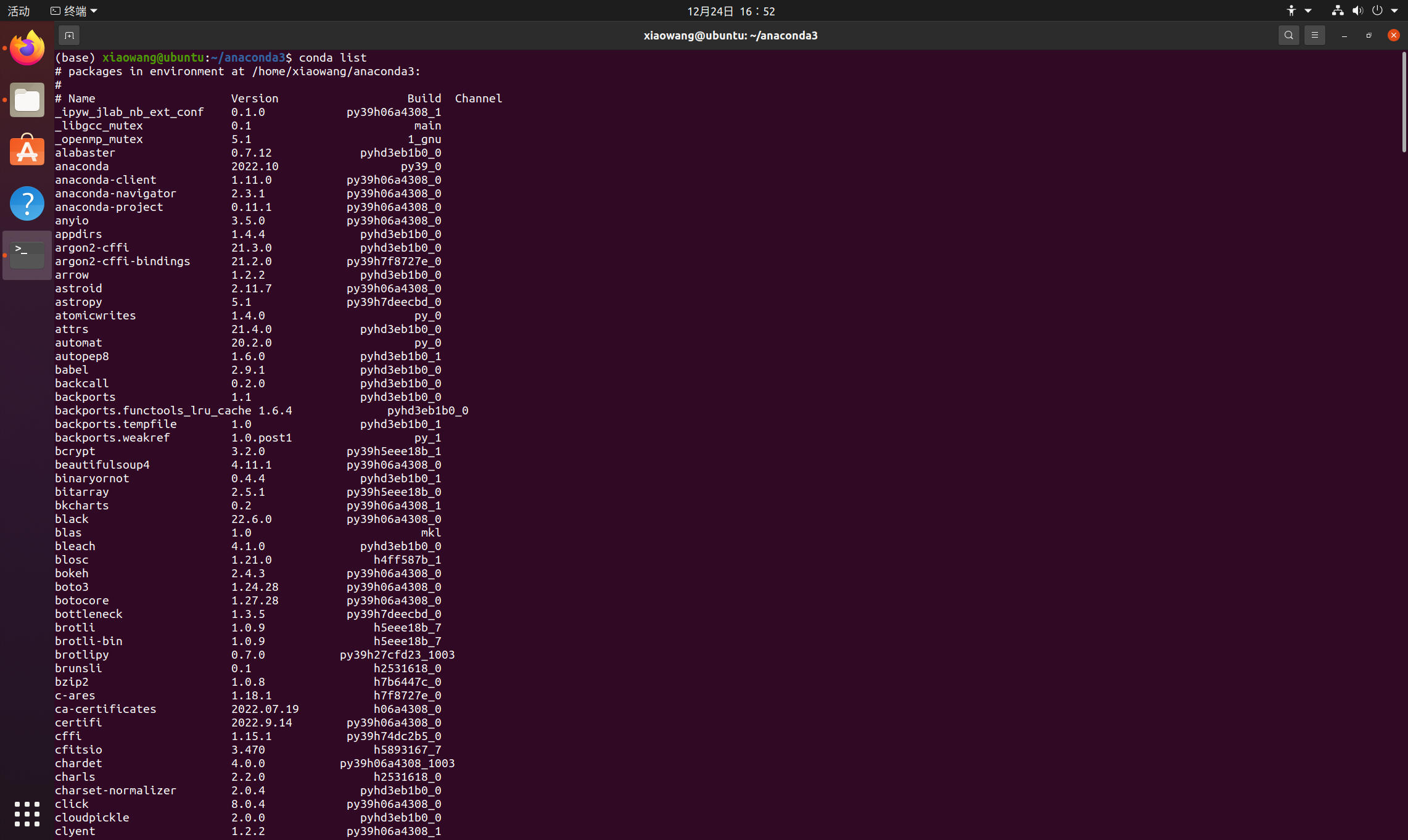Screen dimensions: 1408x840
Task: Minimize the terminal window
Action: 1344,35
